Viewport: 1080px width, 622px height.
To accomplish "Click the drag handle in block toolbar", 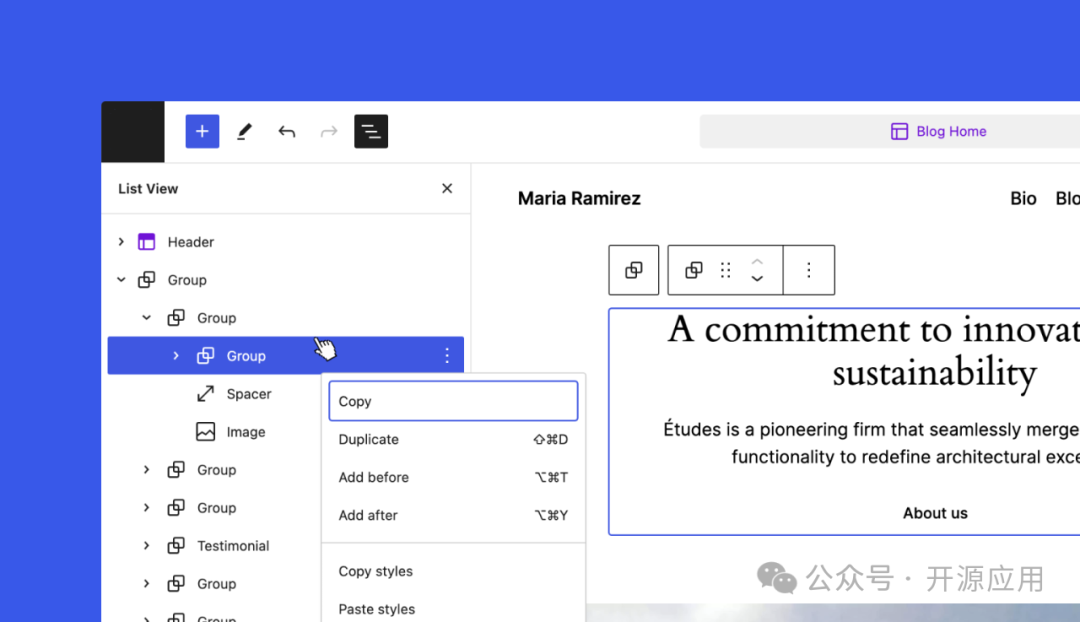I will (x=726, y=270).
